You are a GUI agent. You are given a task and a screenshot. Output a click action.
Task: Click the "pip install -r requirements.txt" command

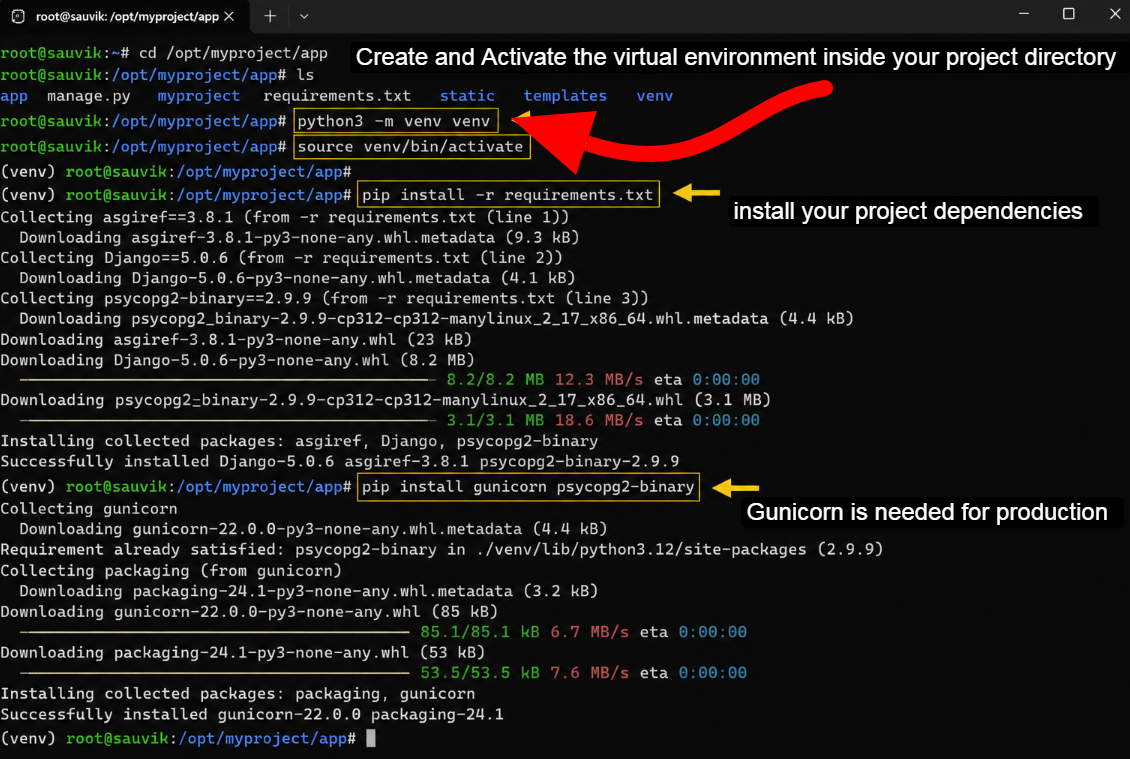coord(508,195)
